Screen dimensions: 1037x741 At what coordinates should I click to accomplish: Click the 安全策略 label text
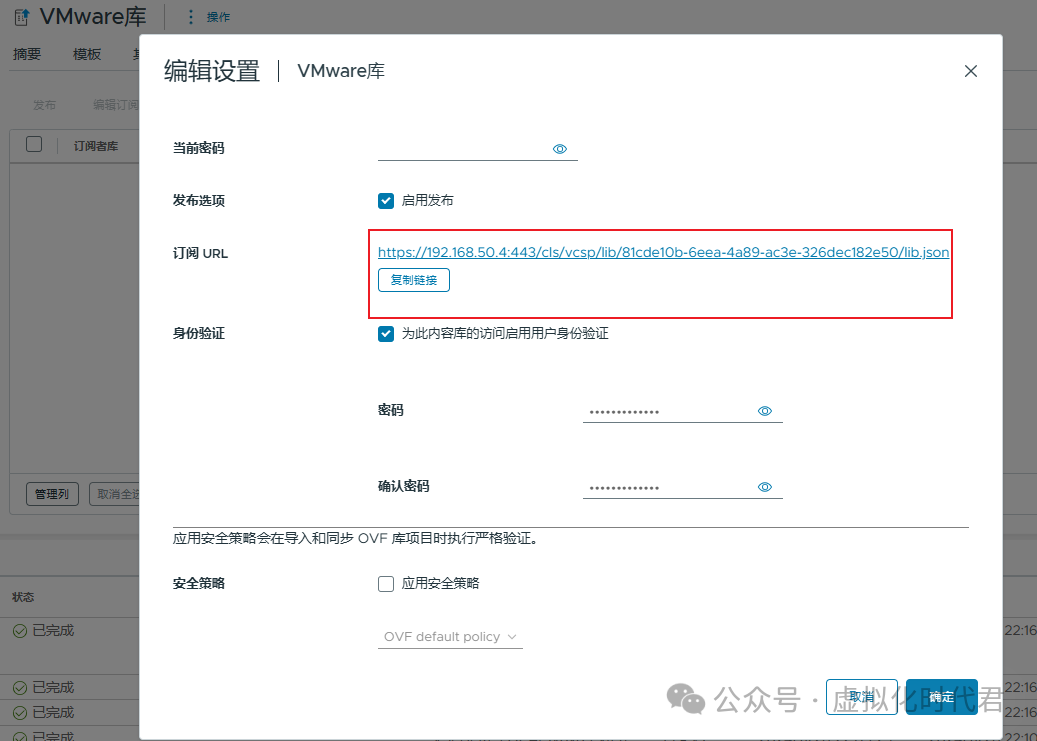(x=199, y=584)
